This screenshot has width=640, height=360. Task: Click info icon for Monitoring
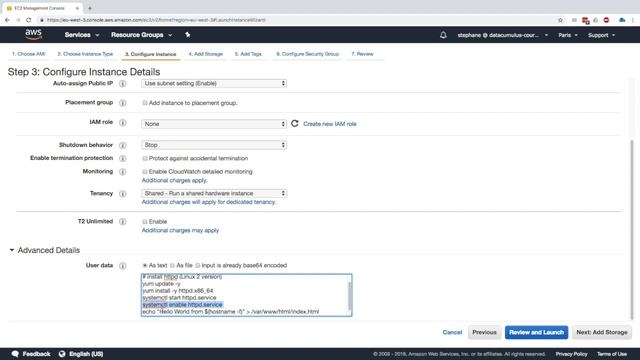tap(122, 172)
